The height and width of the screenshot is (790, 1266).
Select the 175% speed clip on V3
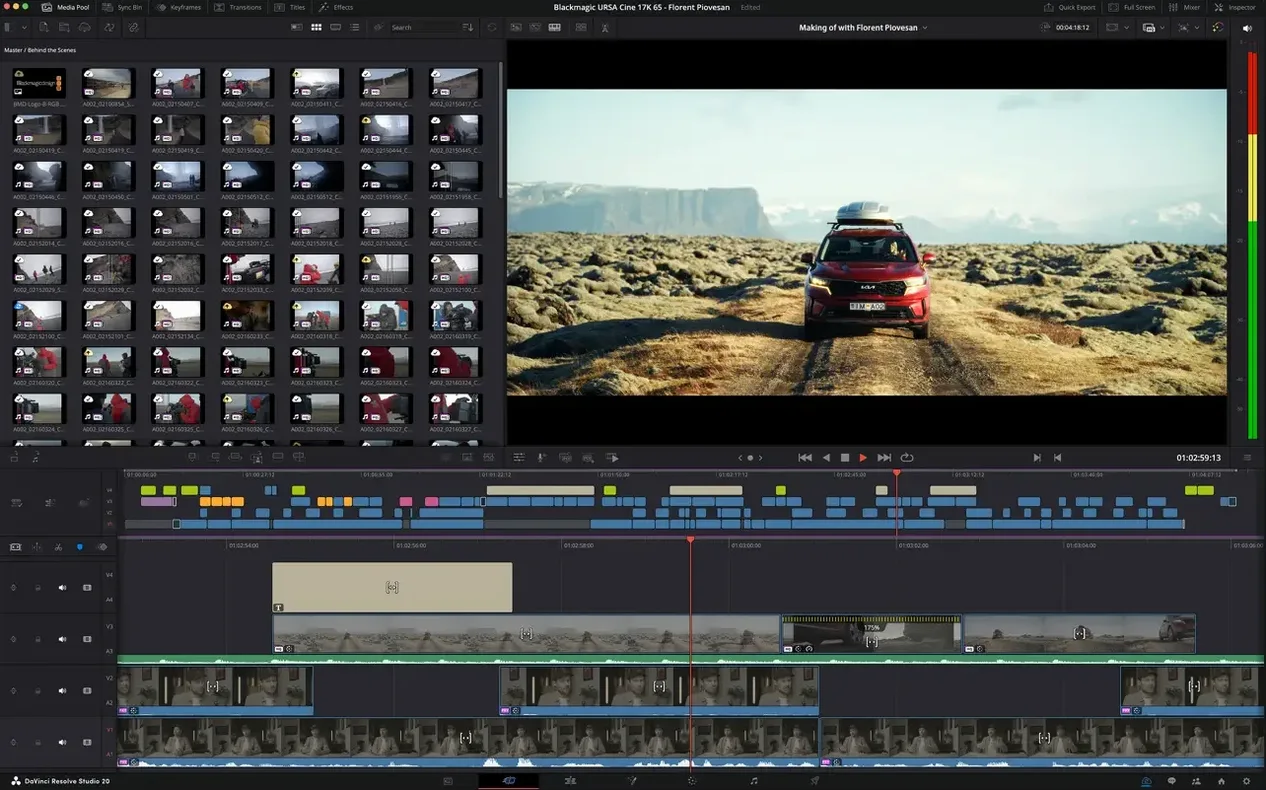point(871,634)
